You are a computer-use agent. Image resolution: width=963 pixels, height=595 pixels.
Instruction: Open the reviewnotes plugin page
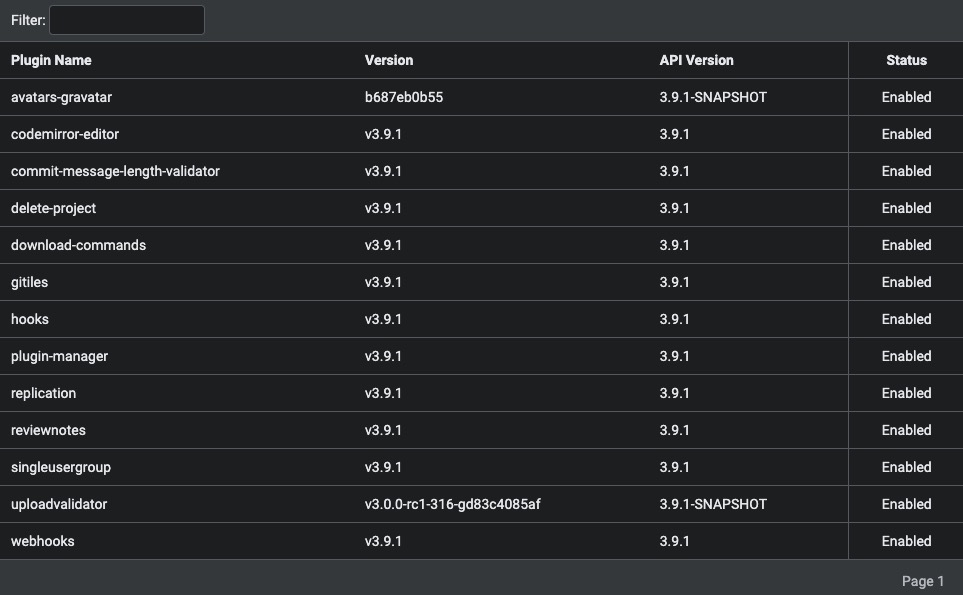(47, 430)
